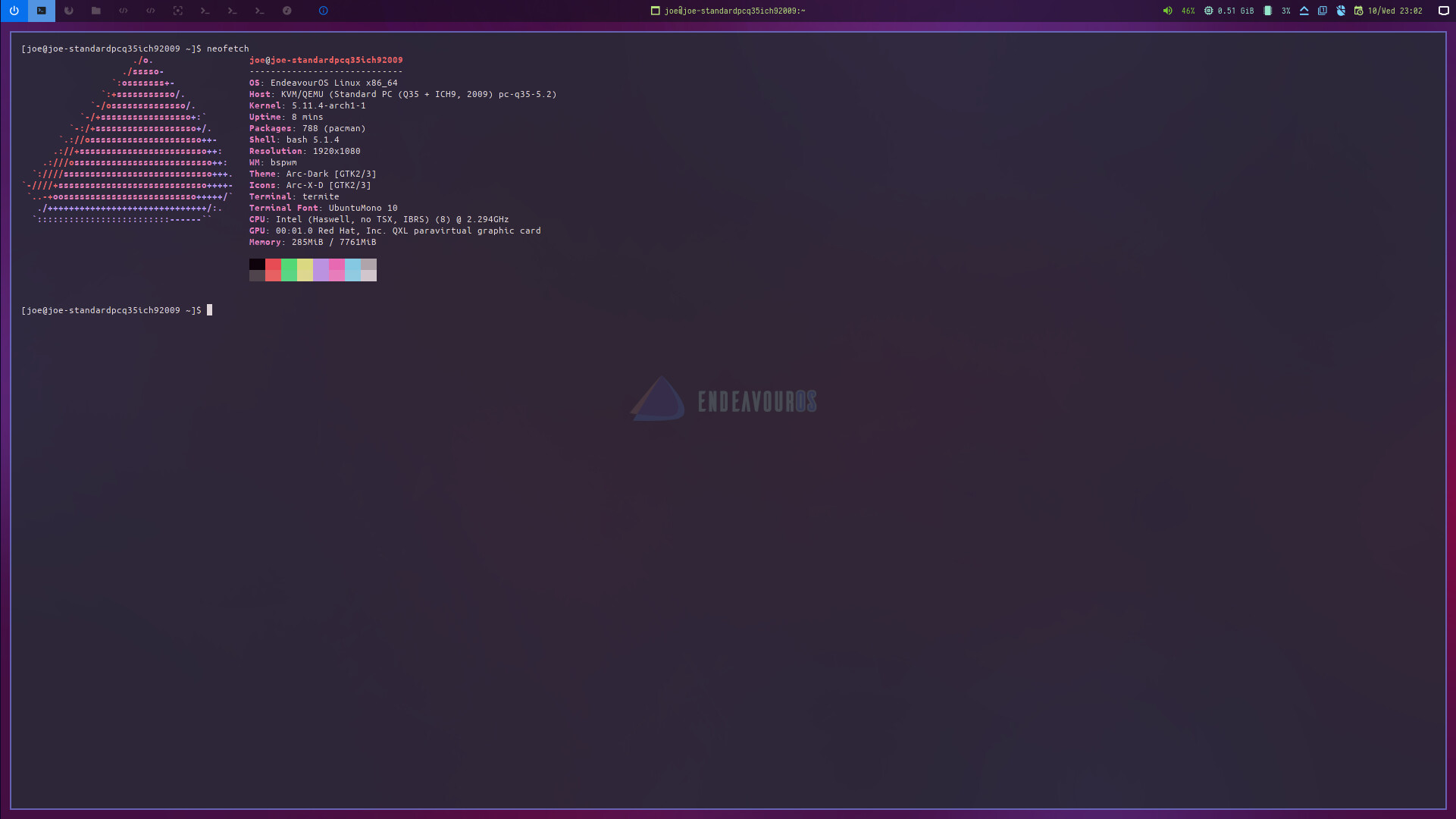Click the Resolution: 1920x1080 line
The height and width of the screenshot is (819, 1456).
[x=305, y=151]
